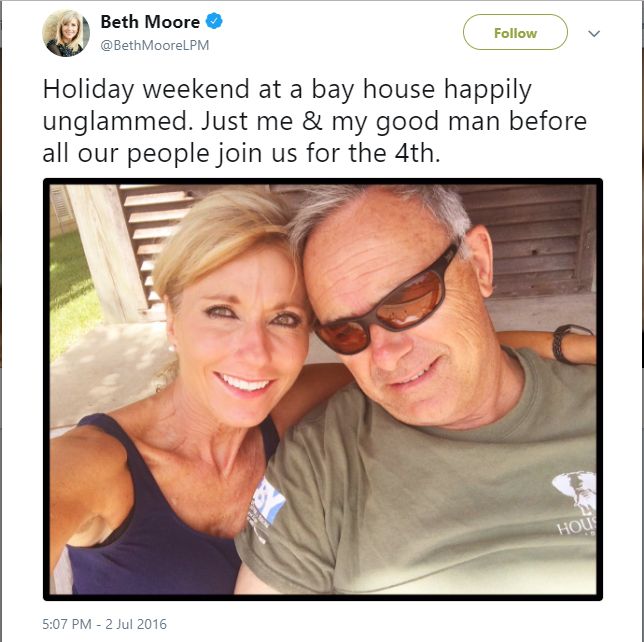Screen dimensions: 644x642
Task: Open the attached selfie photo
Action: [322, 389]
